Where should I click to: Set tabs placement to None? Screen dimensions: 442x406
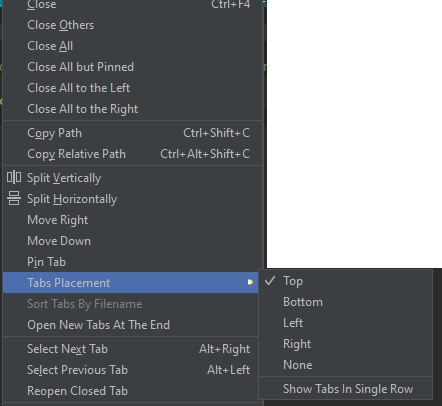[346, 365]
